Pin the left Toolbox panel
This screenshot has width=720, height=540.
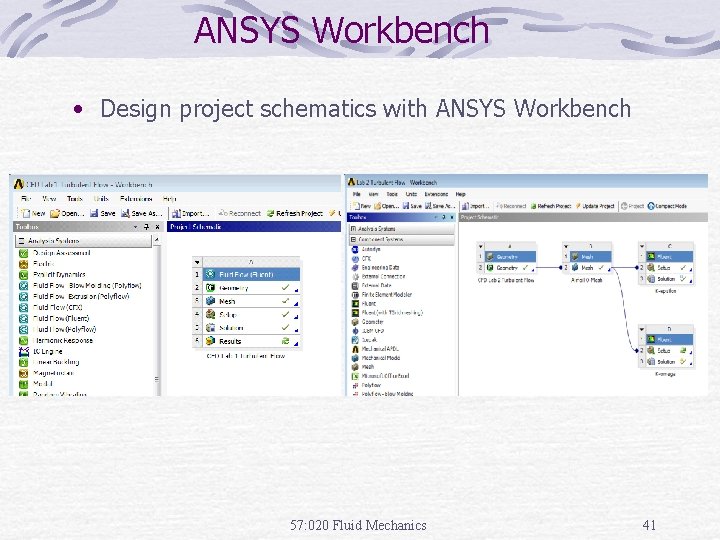(x=146, y=227)
